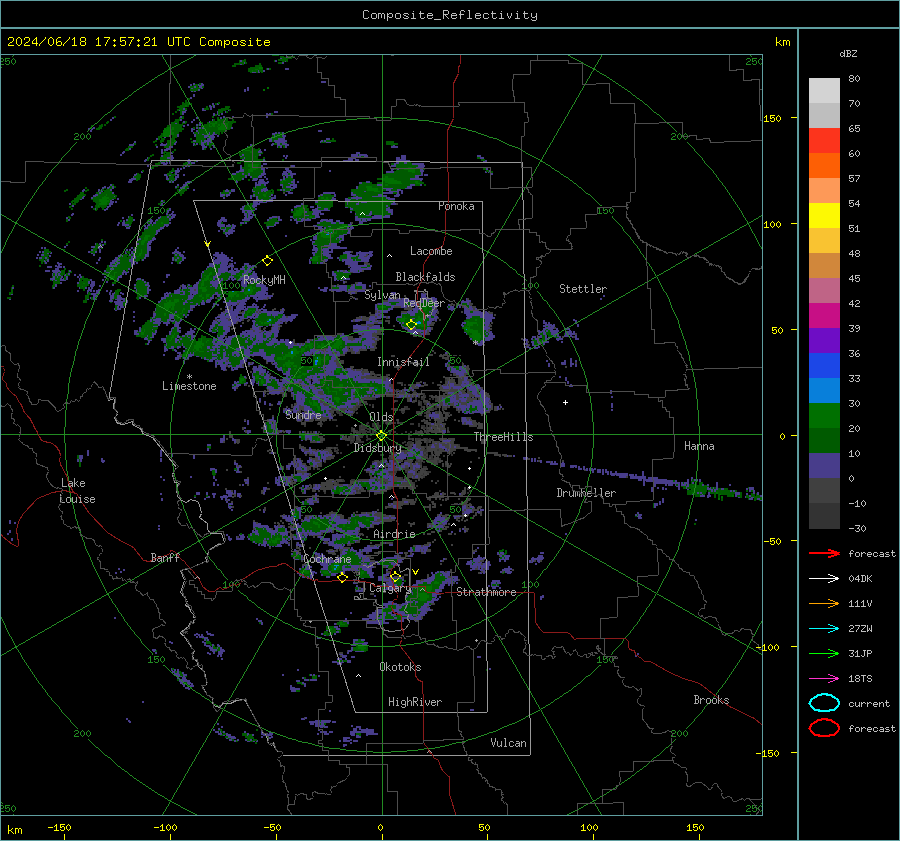Click the Calgary city label
This screenshot has width=900, height=841.
390,588
